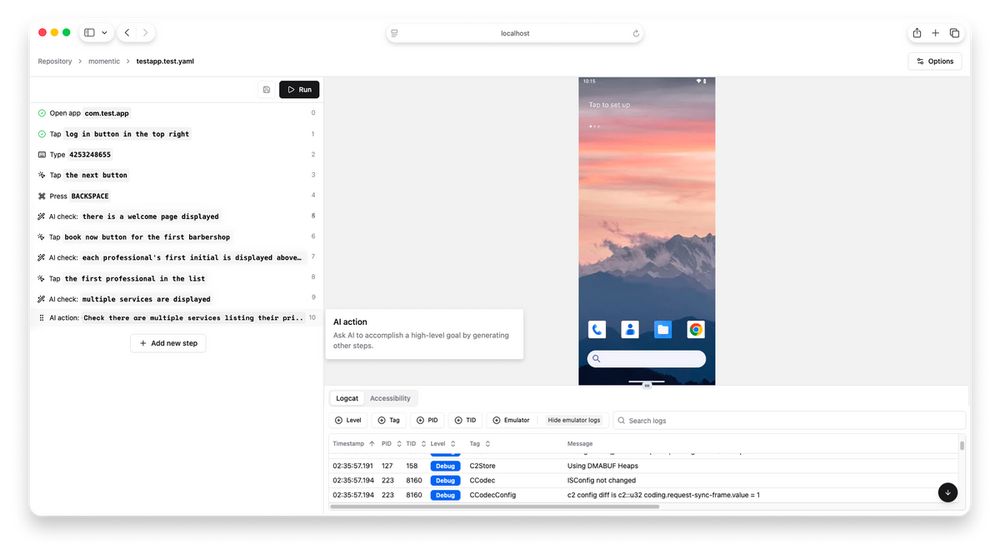Open the browser share icon

(916, 33)
